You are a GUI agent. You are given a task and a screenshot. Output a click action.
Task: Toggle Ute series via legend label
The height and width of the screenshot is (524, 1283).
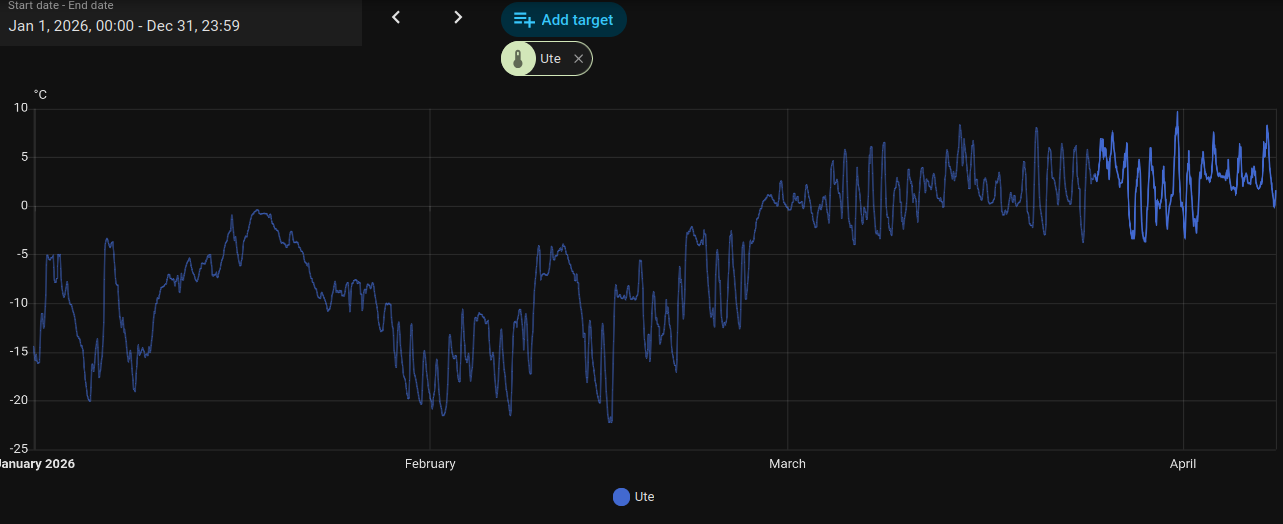point(645,497)
